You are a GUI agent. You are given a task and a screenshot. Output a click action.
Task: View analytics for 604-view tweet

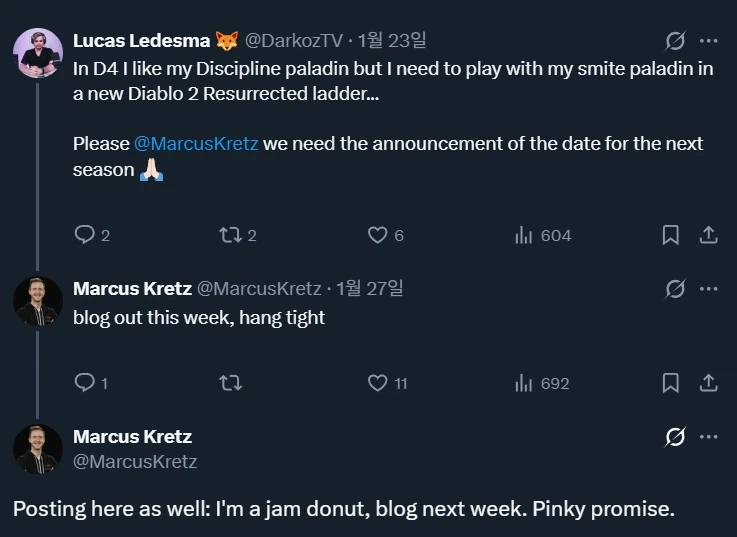[x=523, y=235]
